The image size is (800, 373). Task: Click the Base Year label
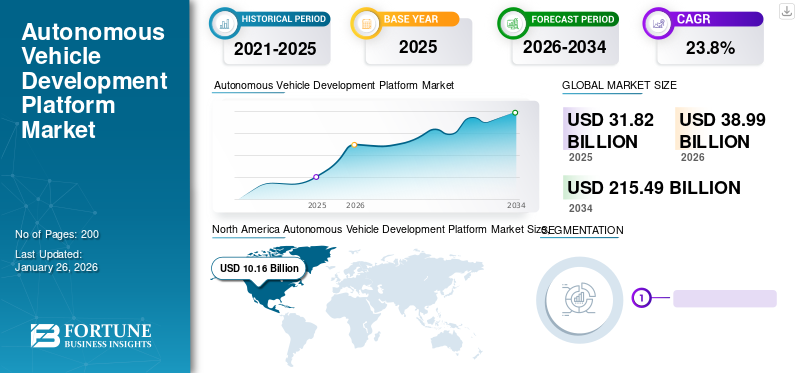click(411, 19)
